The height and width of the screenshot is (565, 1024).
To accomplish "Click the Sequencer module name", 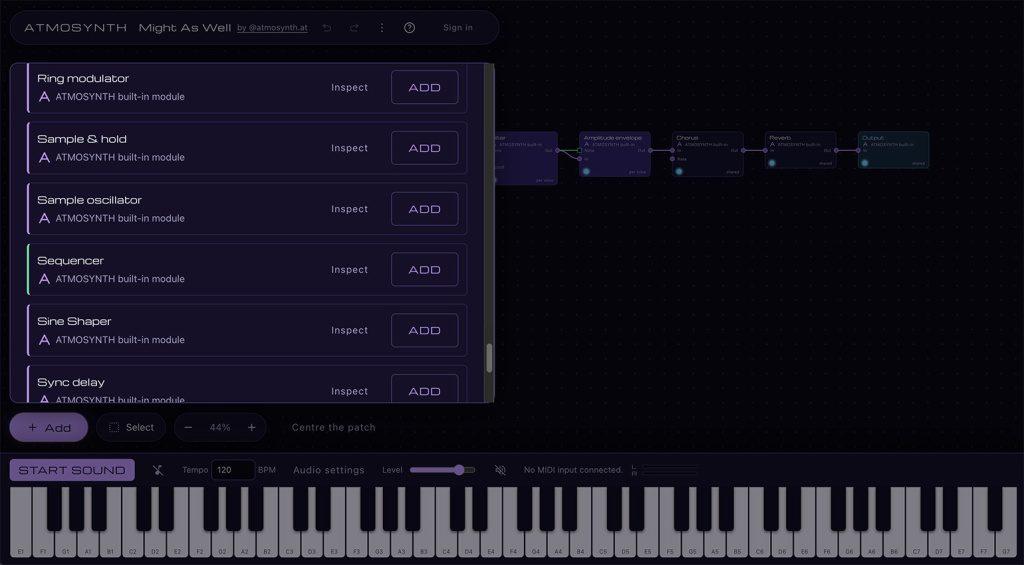I will click(71, 261).
